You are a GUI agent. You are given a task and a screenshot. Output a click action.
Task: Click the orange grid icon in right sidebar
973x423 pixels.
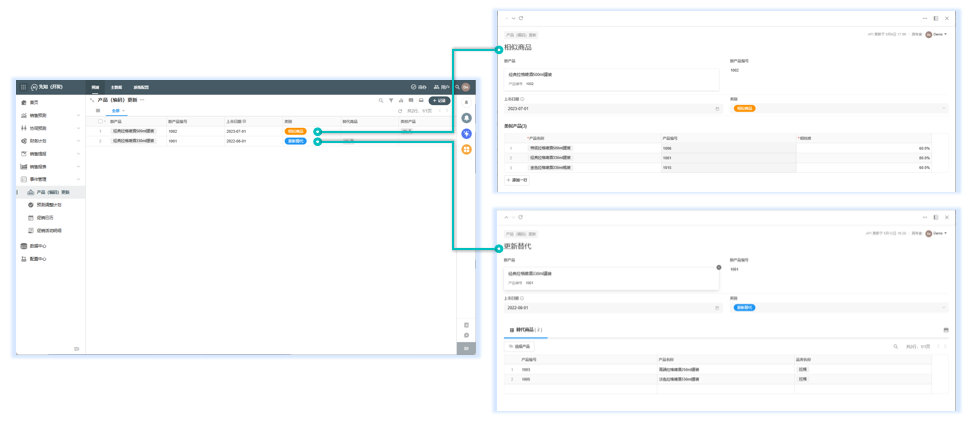pyautogui.click(x=466, y=149)
